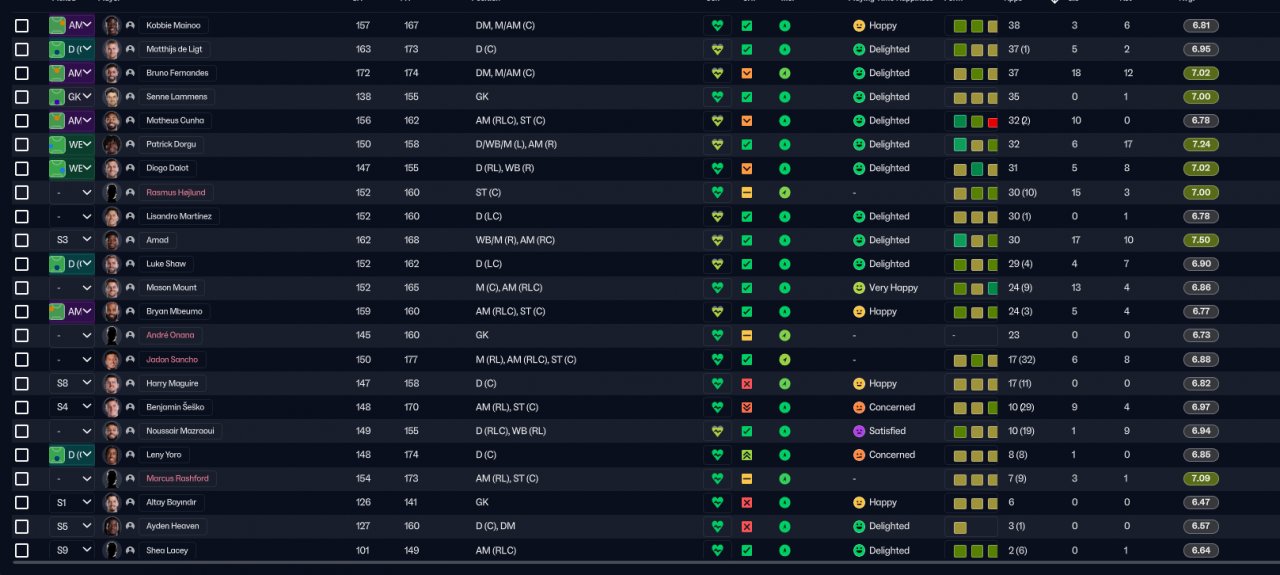Open Marcus Rashford's player name link
The image size is (1280, 575).
(x=177, y=478)
